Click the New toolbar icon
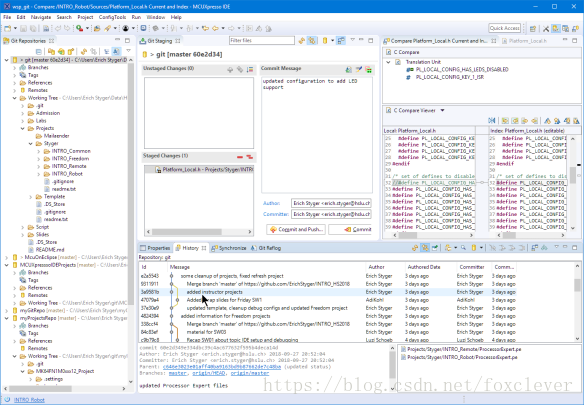The image size is (584, 405). (x=7, y=28)
